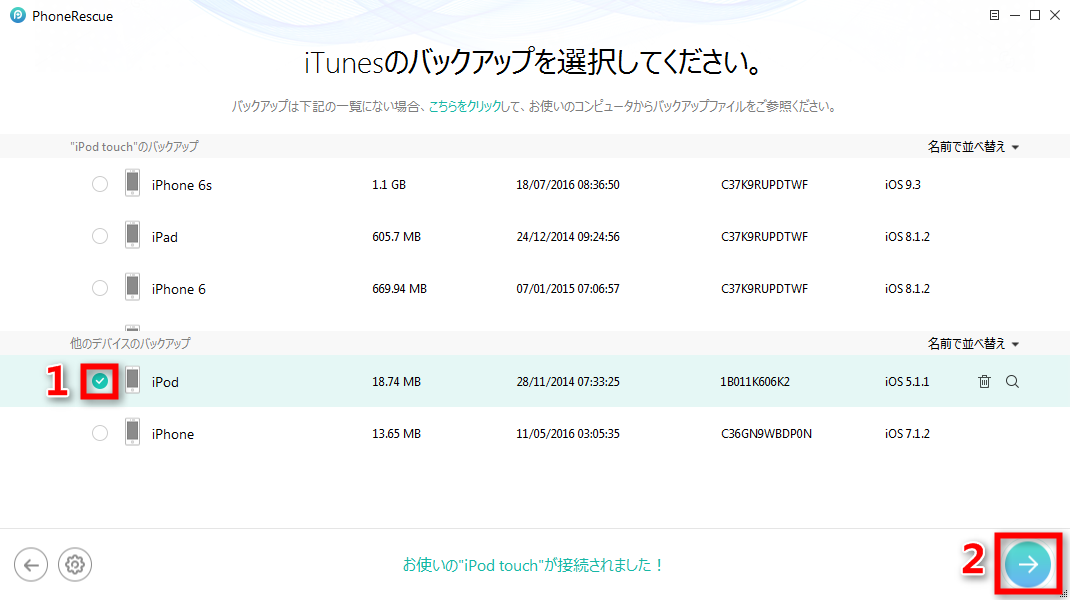Click the iPod name text
This screenshot has width=1070, height=600.
pyautogui.click(x=165, y=382)
